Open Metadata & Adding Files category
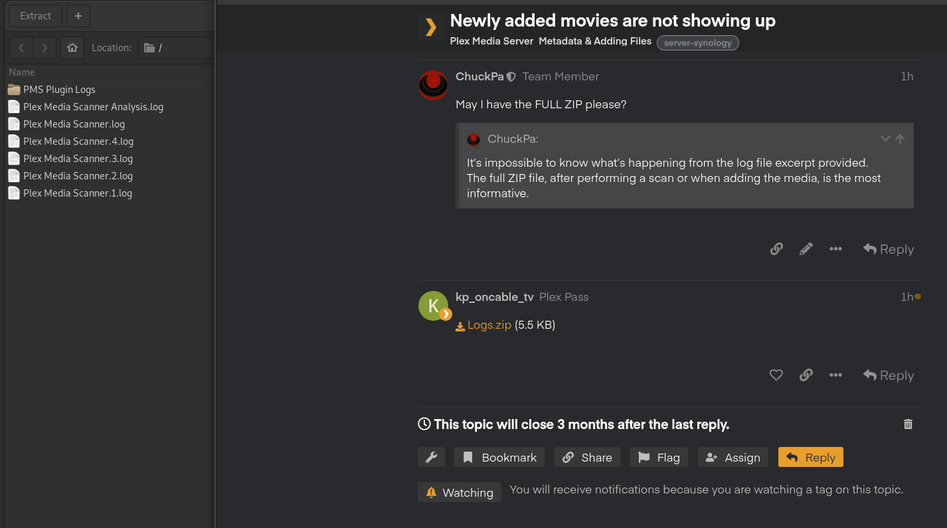This screenshot has width=947, height=528. tap(595, 41)
